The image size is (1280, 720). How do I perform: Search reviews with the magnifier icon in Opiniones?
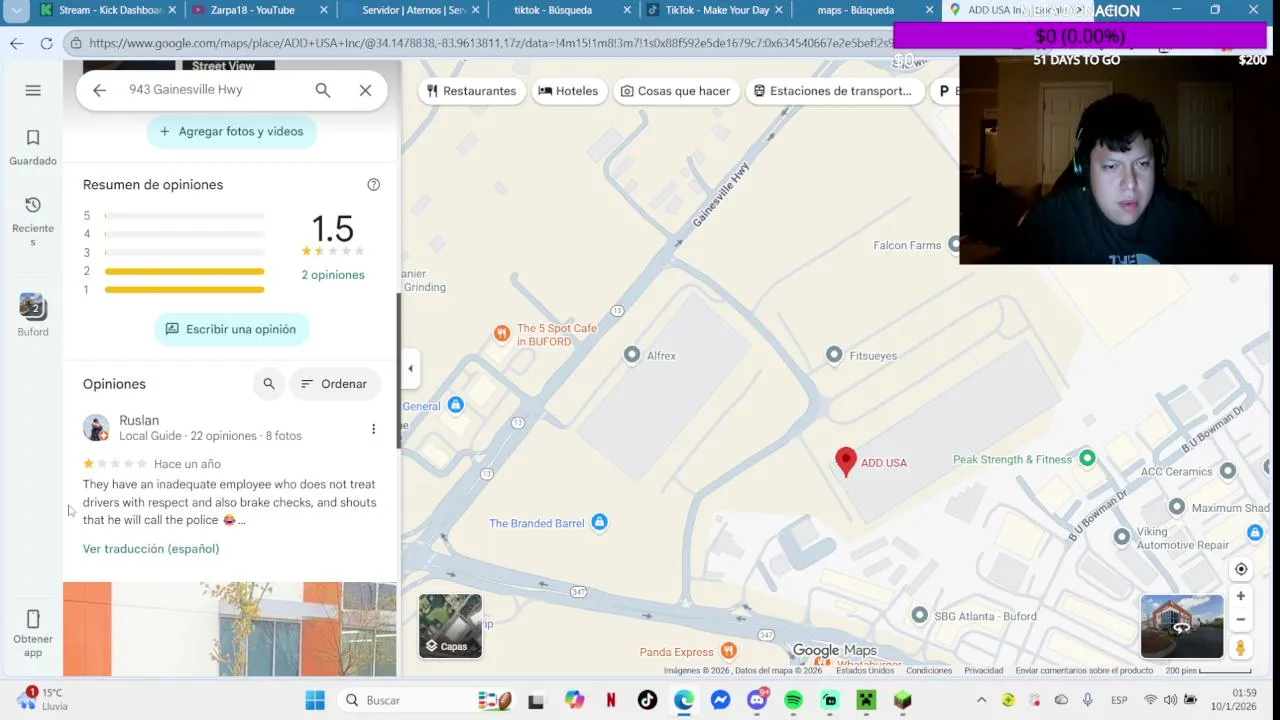(x=269, y=384)
